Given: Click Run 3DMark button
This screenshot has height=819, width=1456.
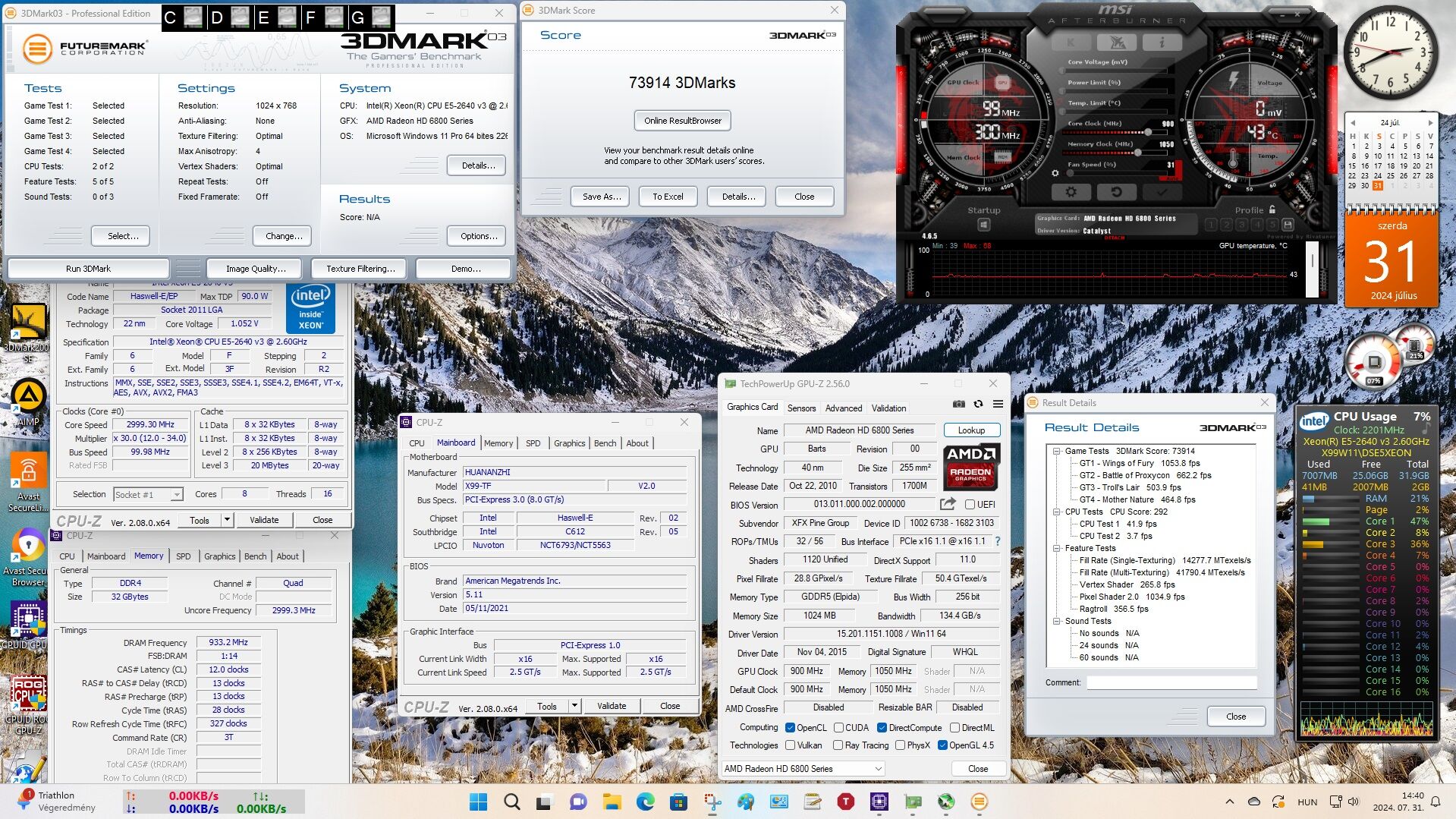Looking at the screenshot, I should click(x=88, y=269).
